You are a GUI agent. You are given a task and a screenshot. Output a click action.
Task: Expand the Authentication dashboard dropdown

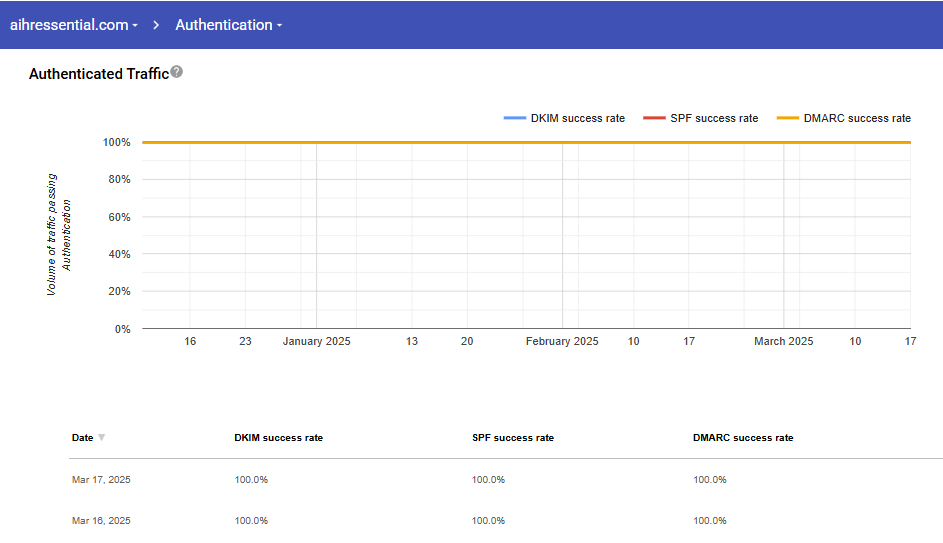tap(228, 25)
